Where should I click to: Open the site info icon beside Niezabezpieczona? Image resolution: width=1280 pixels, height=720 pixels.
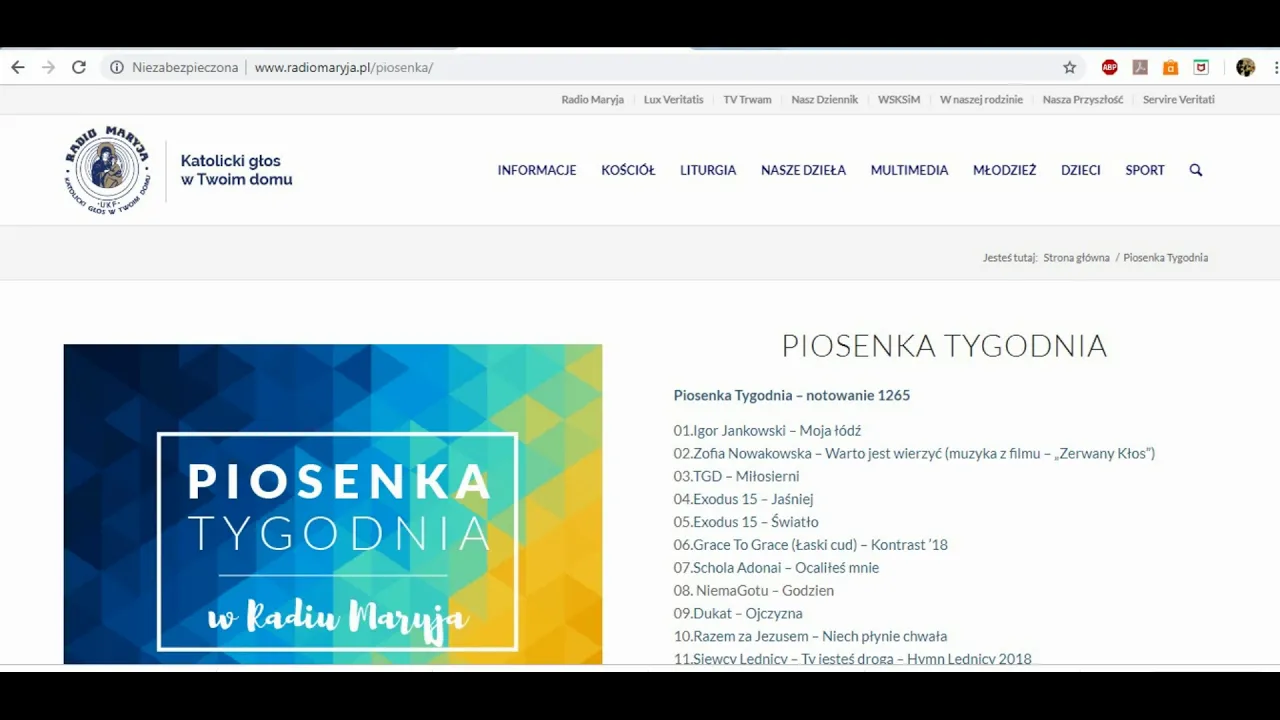[117, 67]
